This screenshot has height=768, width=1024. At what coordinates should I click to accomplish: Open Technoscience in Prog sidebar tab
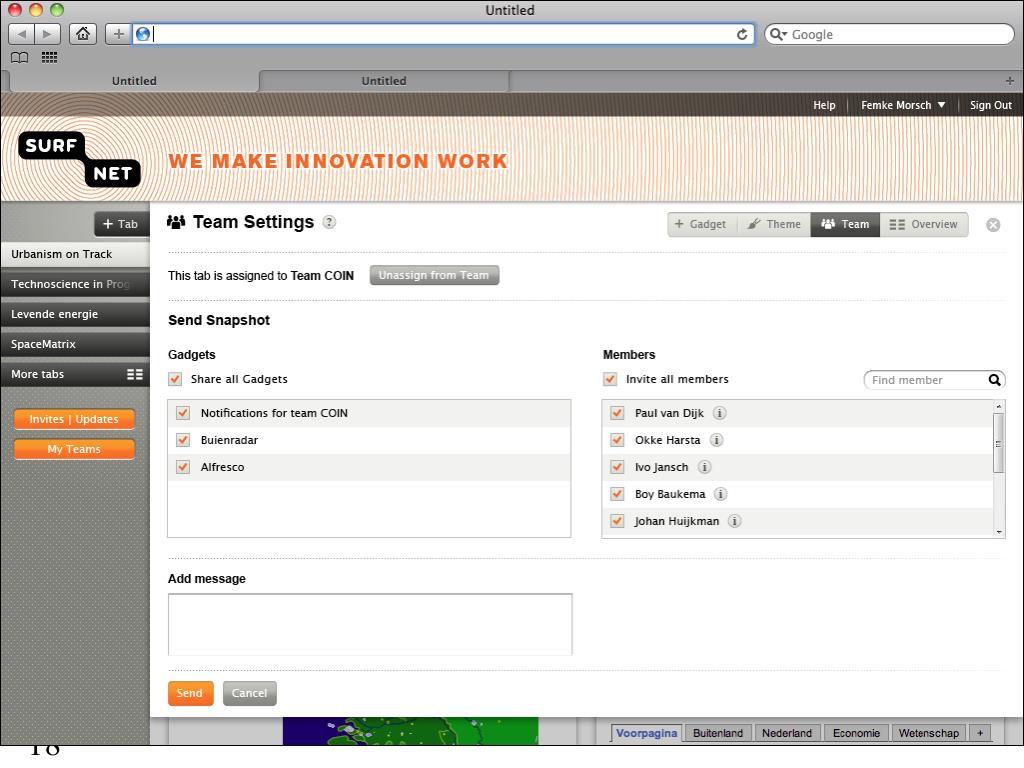click(75, 284)
